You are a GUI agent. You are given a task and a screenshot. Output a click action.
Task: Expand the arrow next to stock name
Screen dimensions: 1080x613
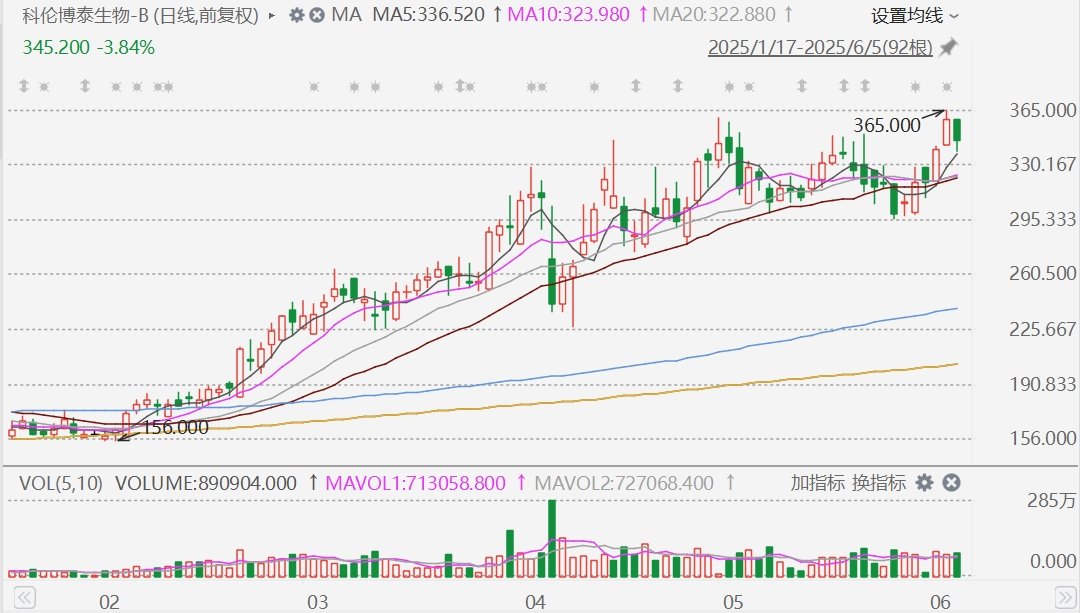coord(273,16)
